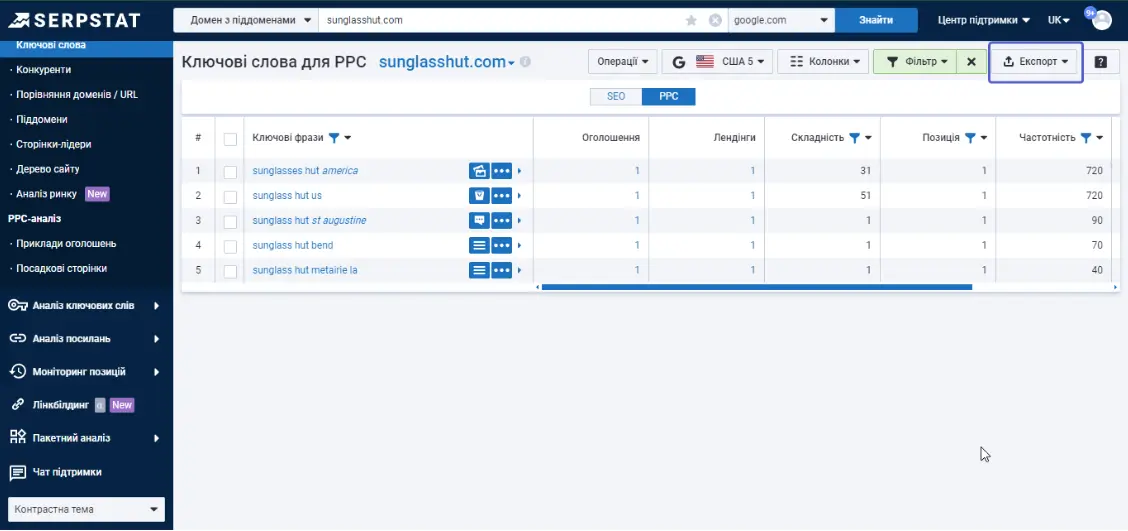Viewport: 1128px width, 531px height.
Task: Open Аналіз ринку in sidebar
Action: pyautogui.click(x=47, y=194)
